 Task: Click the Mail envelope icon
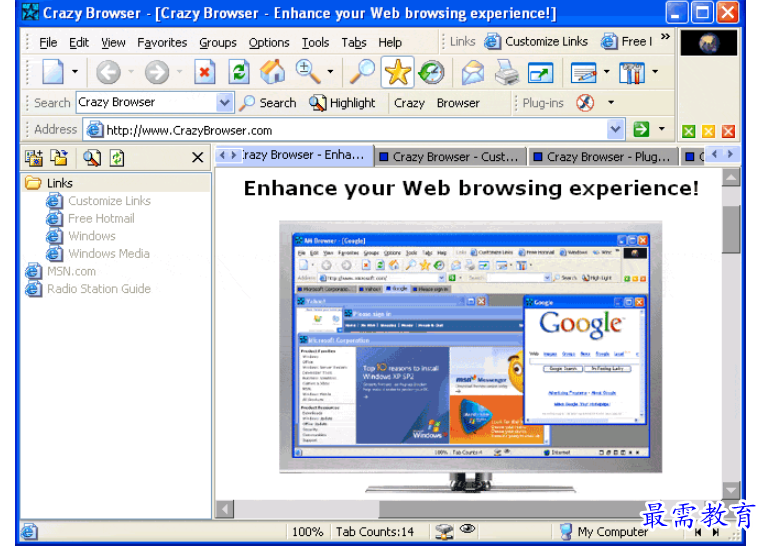click(472, 72)
